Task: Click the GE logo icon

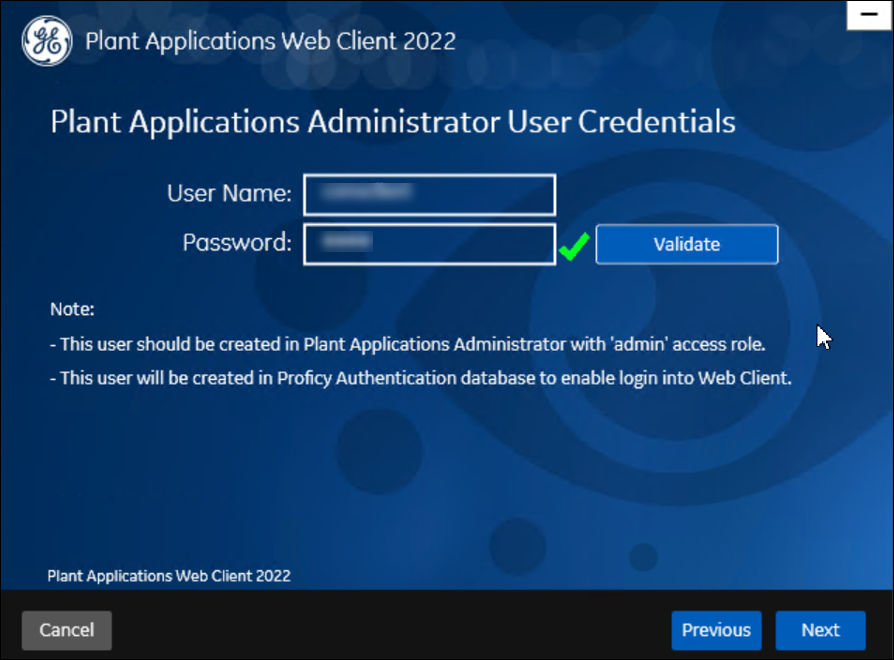Action: (x=47, y=41)
